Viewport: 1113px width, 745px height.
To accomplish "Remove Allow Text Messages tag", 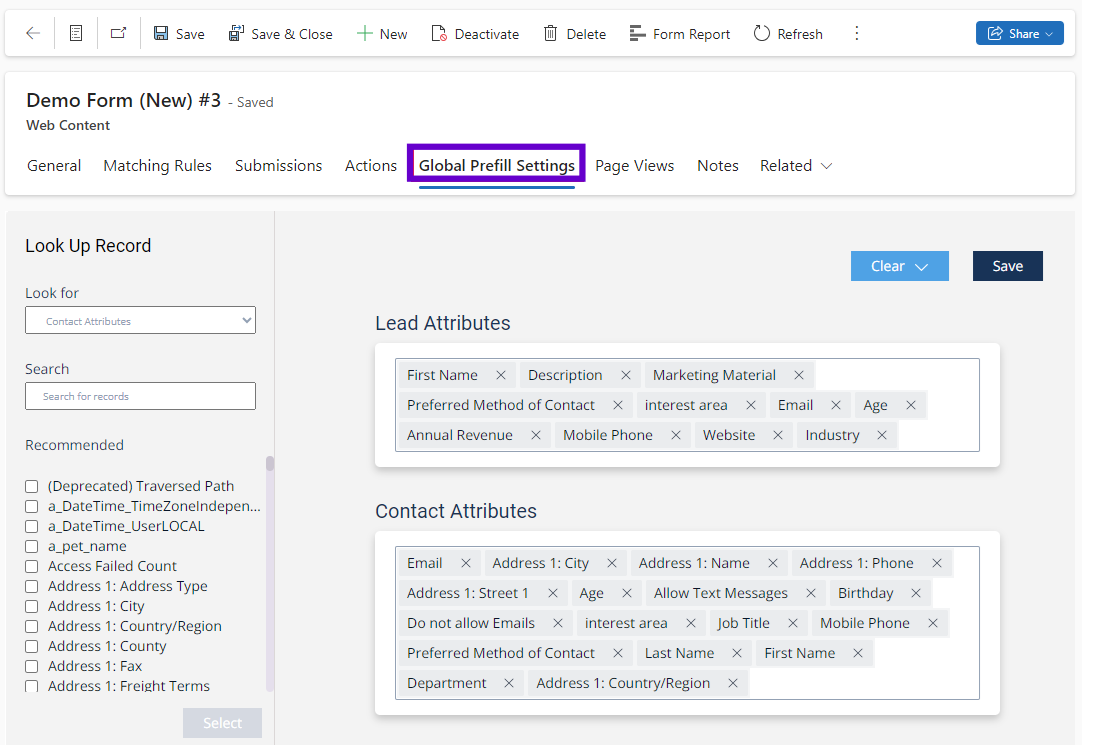I will (811, 593).
